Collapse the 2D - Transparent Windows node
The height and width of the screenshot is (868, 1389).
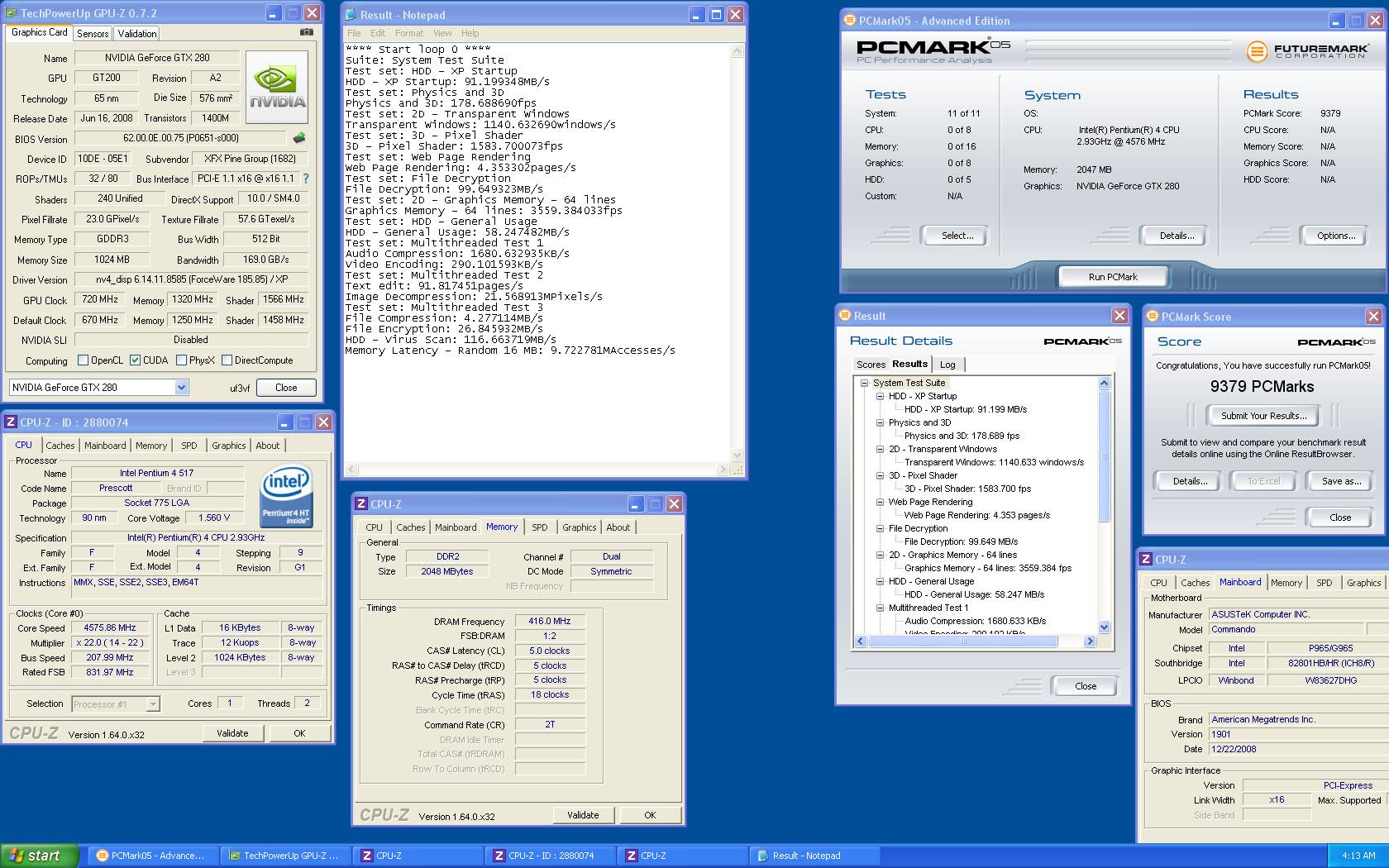click(x=881, y=449)
